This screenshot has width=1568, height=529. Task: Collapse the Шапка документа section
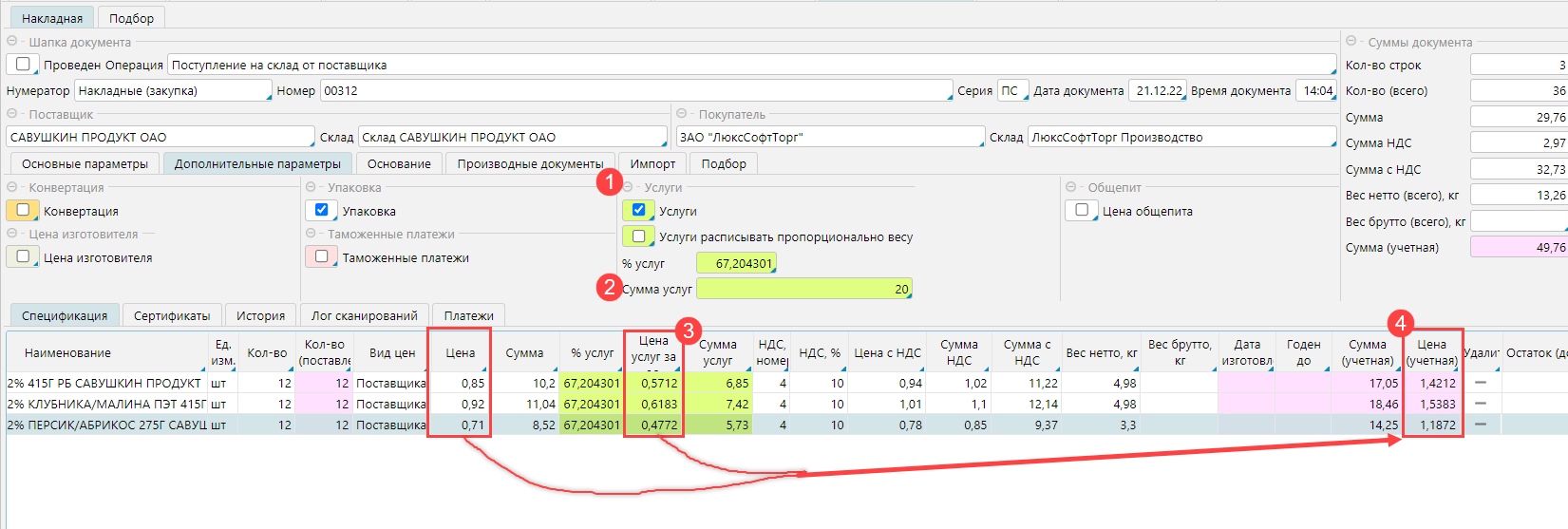coord(12,42)
